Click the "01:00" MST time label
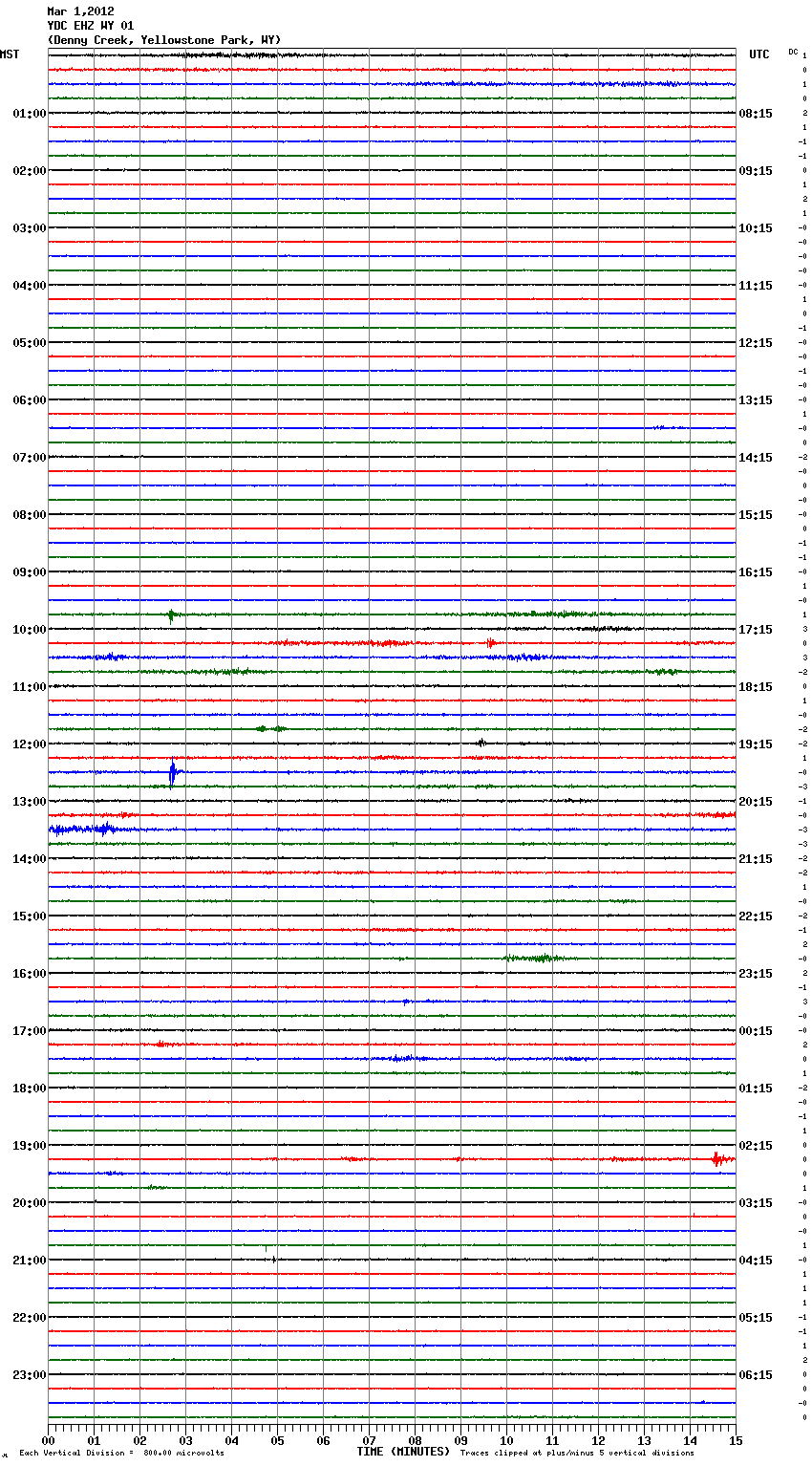Viewport: 812px width, 1466px height. point(30,114)
